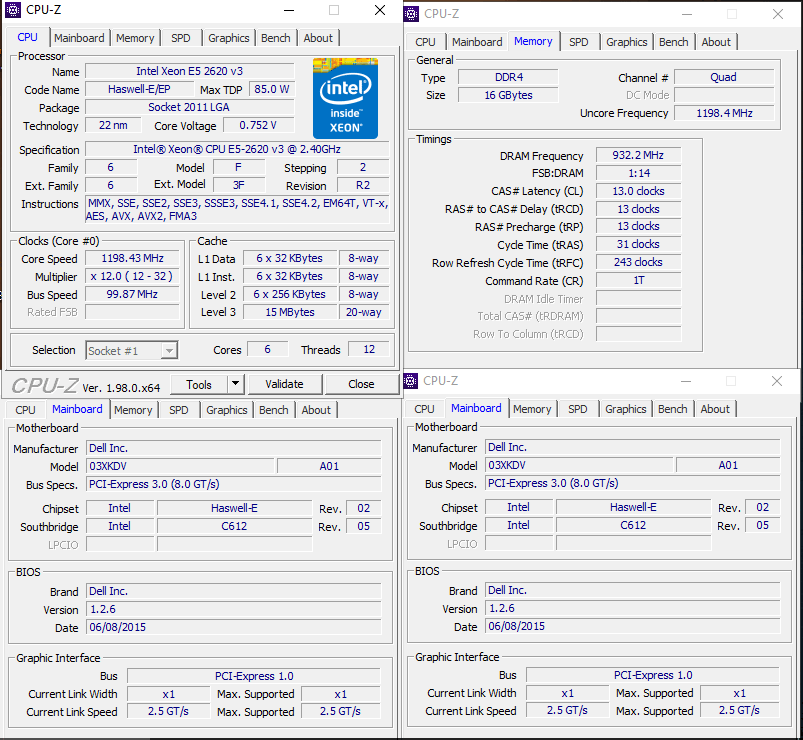Click the Validate button
Image resolution: width=803 pixels, height=740 pixels.
pyautogui.click(x=285, y=384)
